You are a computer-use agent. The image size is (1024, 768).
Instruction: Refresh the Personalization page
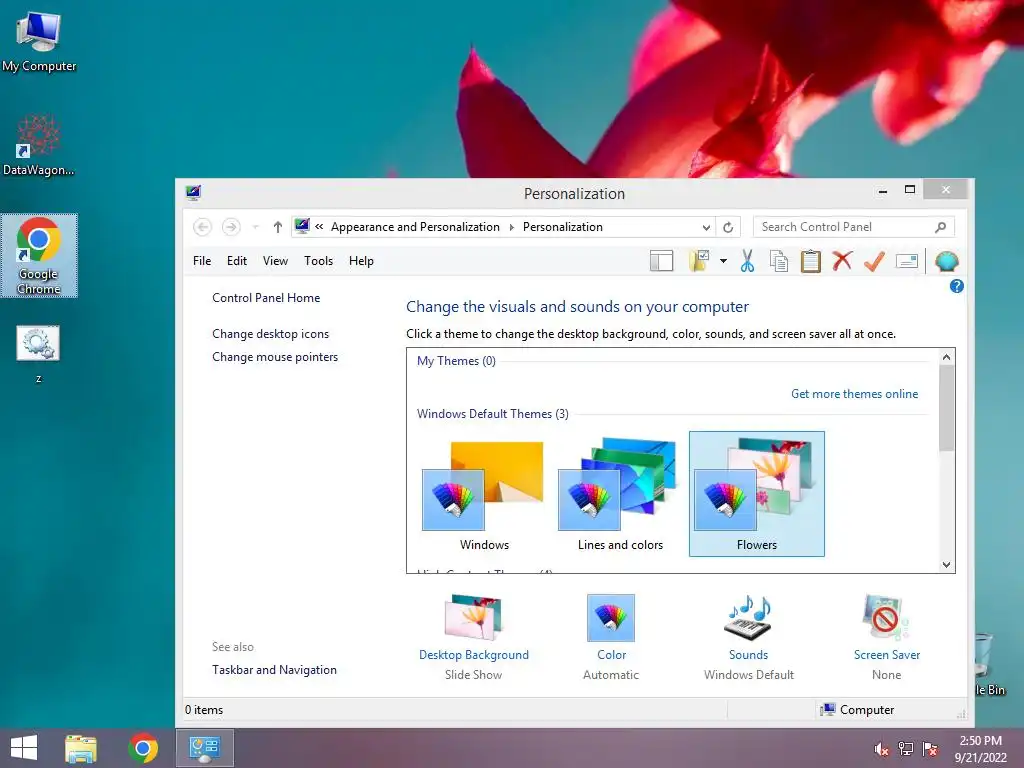coord(728,227)
